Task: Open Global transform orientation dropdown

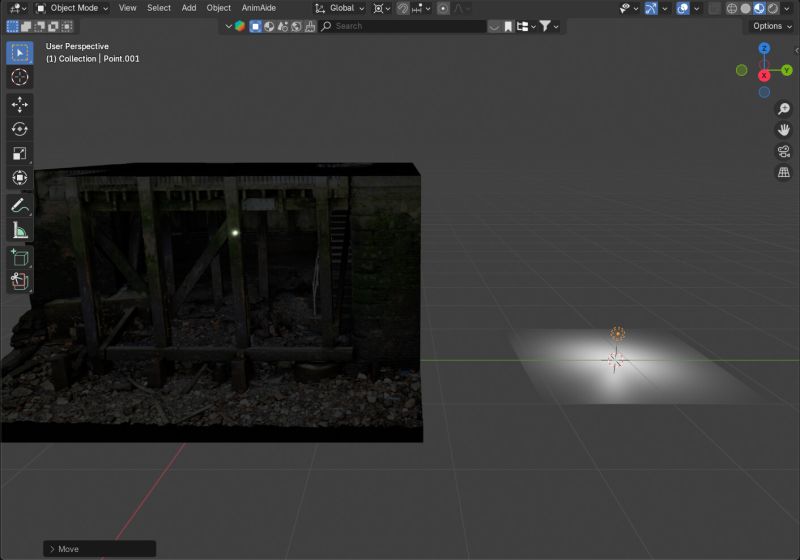Action: [x=340, y=8]
